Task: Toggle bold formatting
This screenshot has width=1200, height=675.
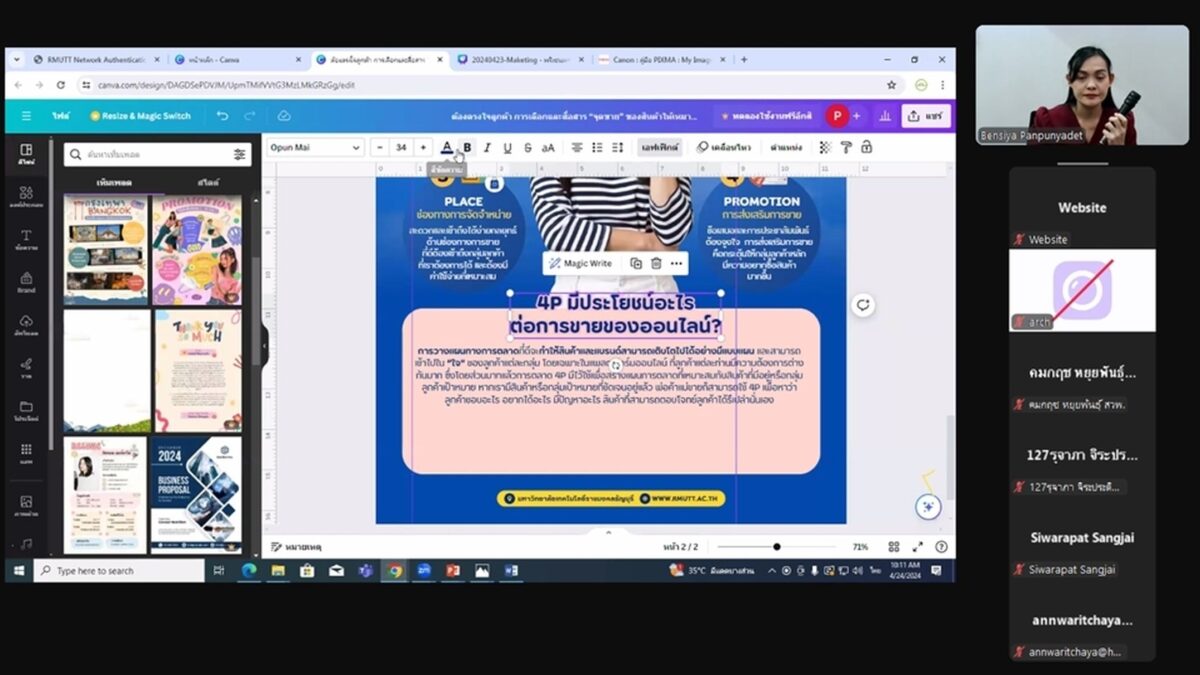Action: [467, 147]
